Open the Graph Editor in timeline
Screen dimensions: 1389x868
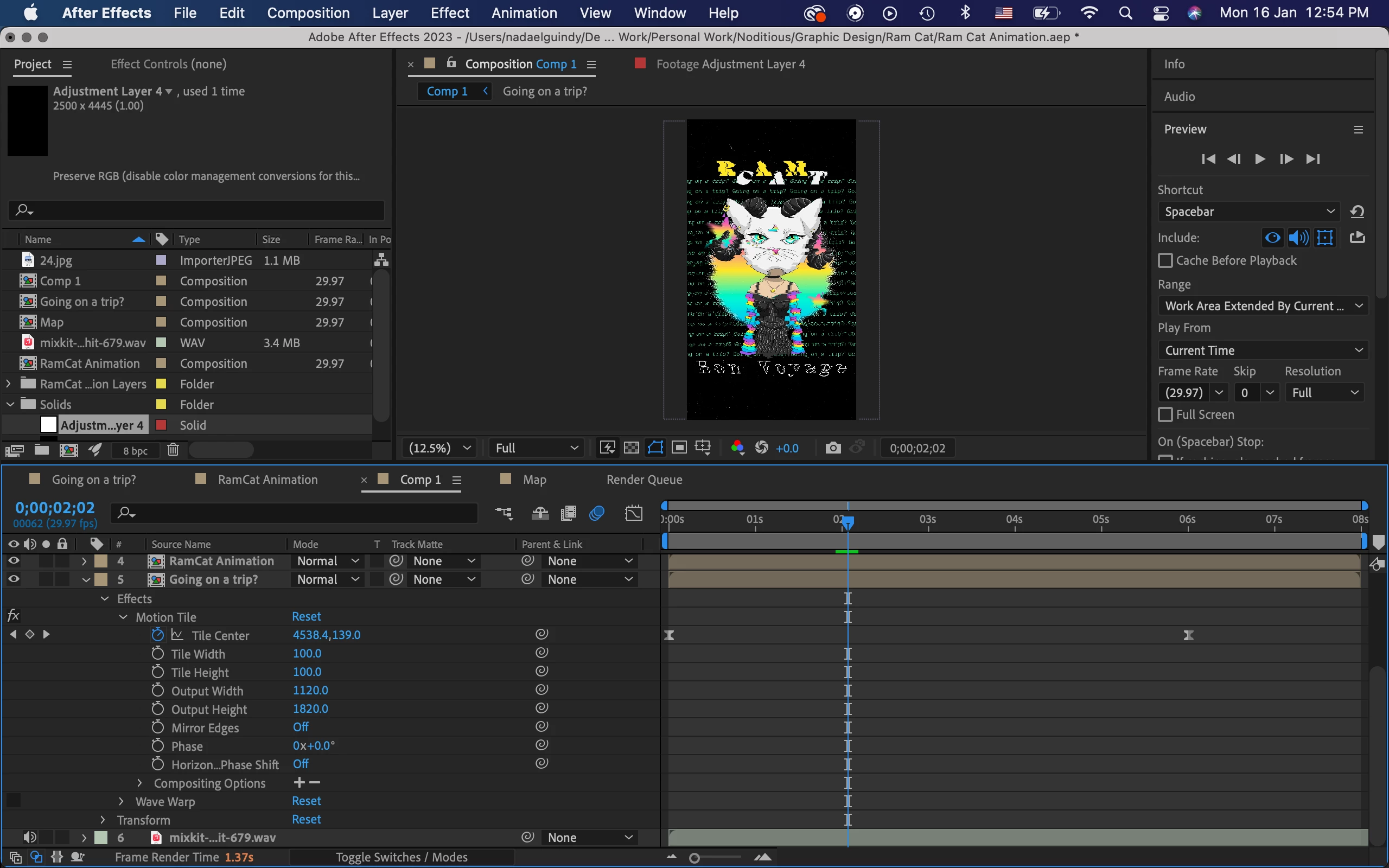[x=634, y=513]
